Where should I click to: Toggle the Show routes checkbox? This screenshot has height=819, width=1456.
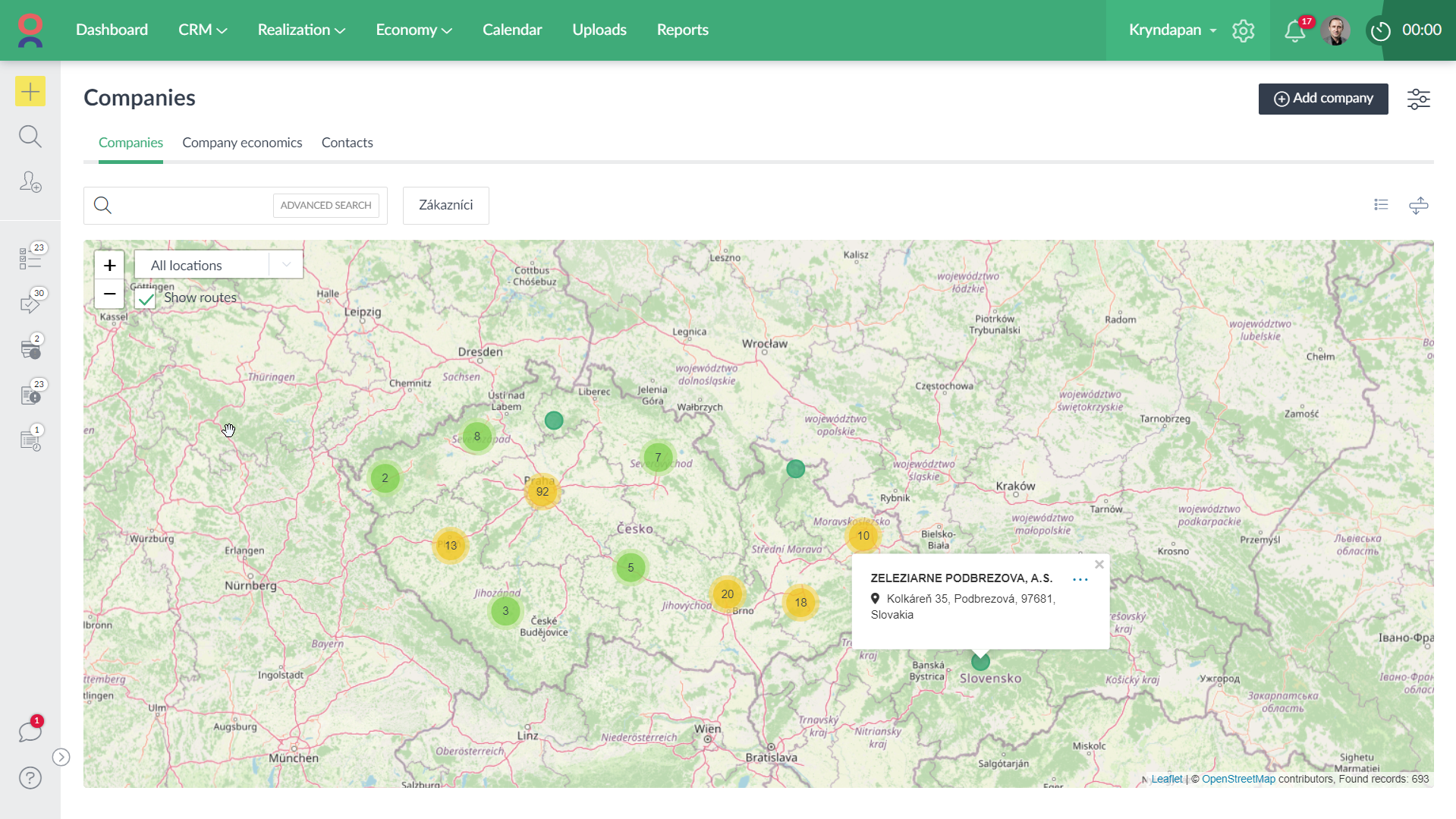(146, 298)
